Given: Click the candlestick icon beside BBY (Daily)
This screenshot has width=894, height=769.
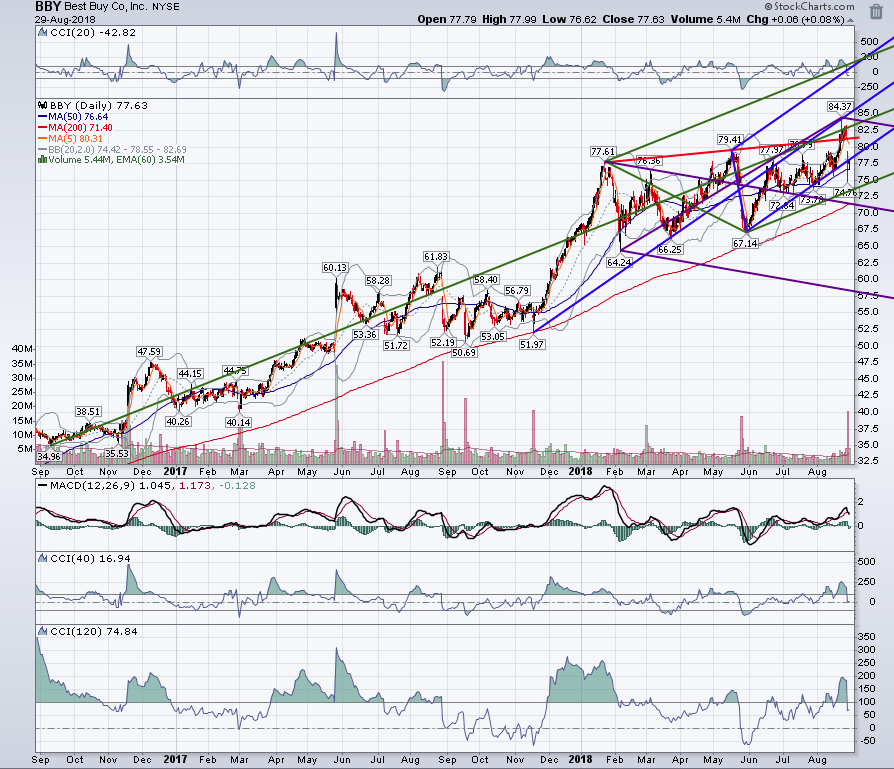Looking at the screenshot, I should 43,105.
